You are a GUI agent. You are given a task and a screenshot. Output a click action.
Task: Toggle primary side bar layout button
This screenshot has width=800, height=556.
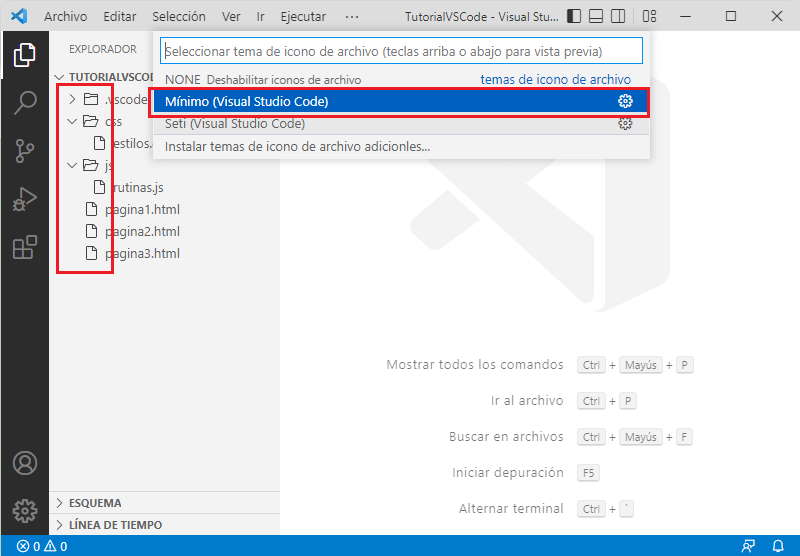coord(574,16)
